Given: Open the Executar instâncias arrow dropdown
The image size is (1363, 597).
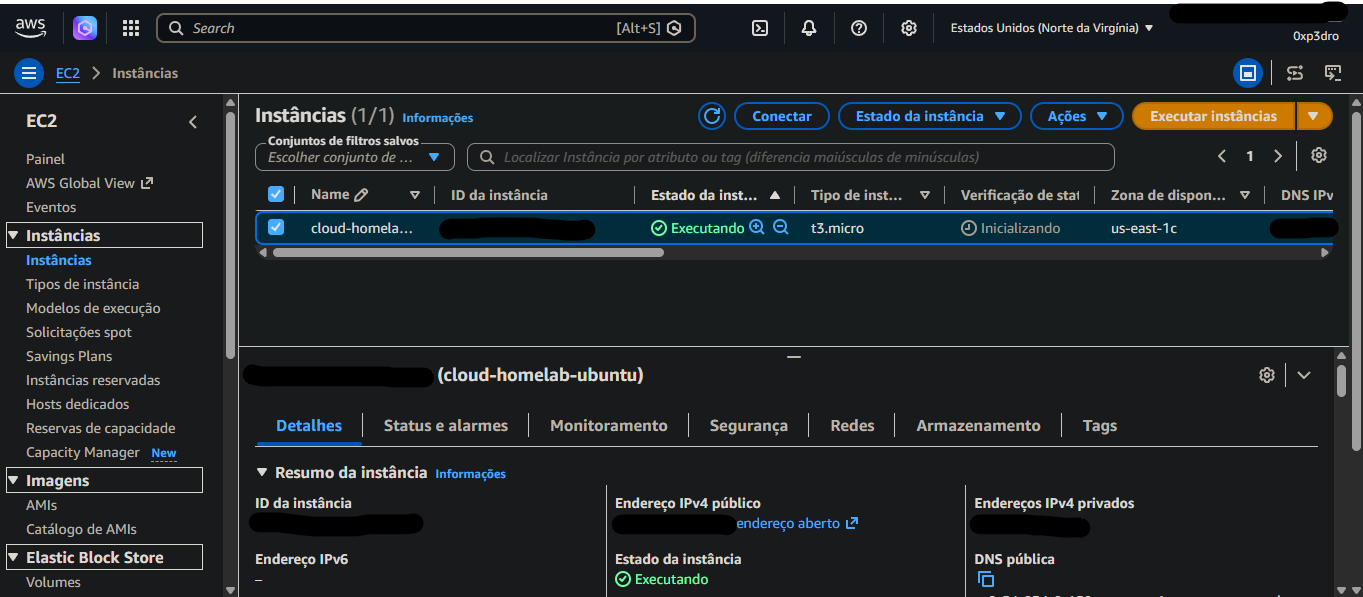Looking at the screenshot, I should [x=1314, y=116].
